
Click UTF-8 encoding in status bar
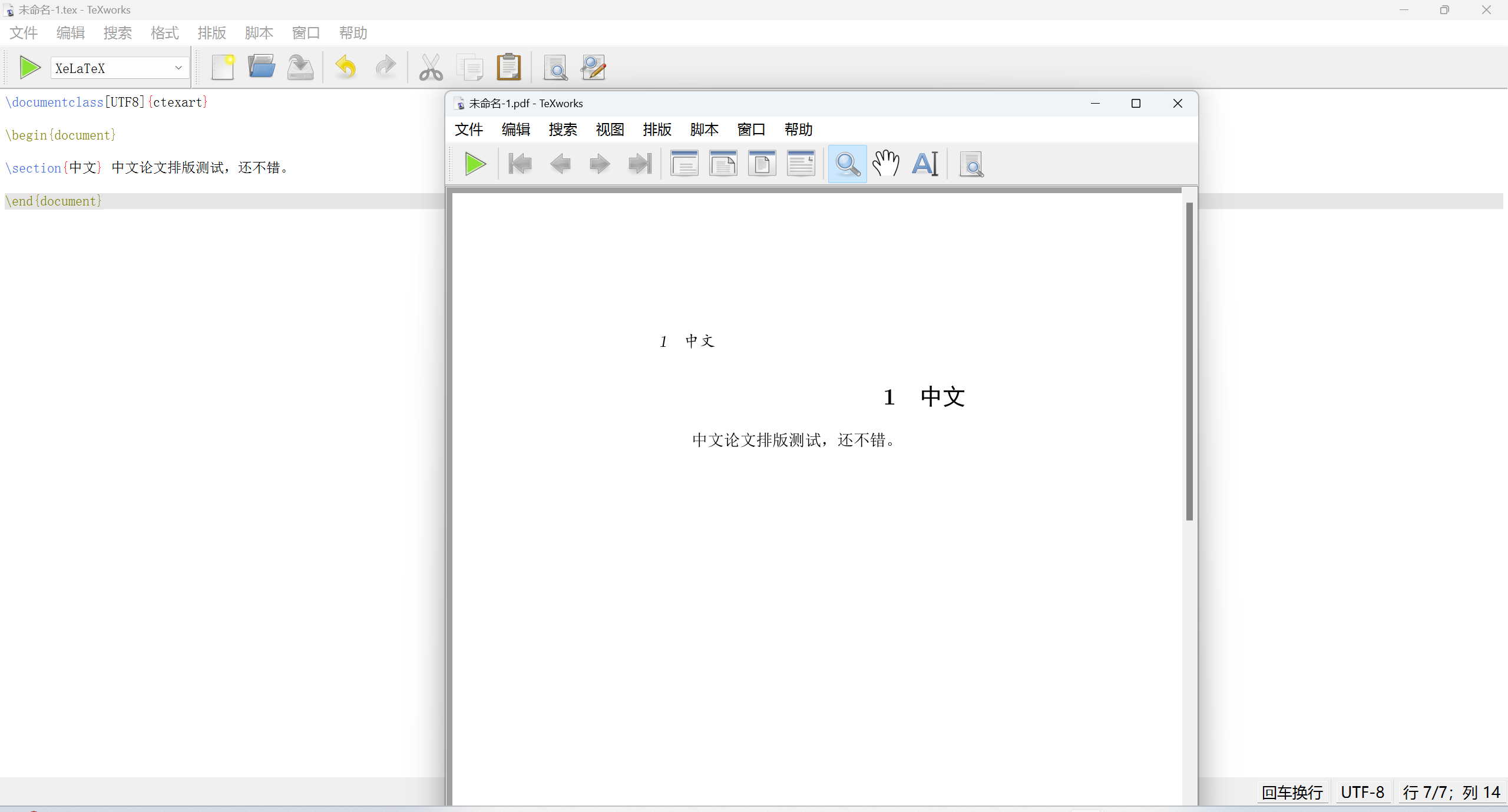click(1362, 792)
